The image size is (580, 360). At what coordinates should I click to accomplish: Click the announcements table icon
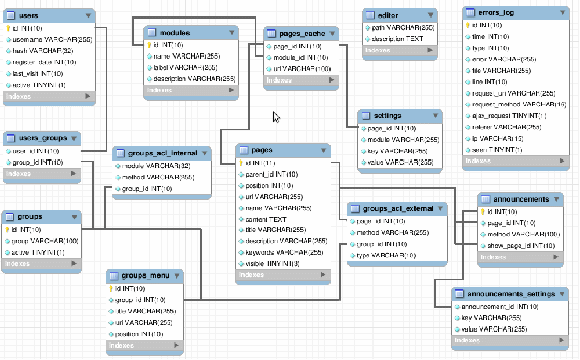pos(485,199)
